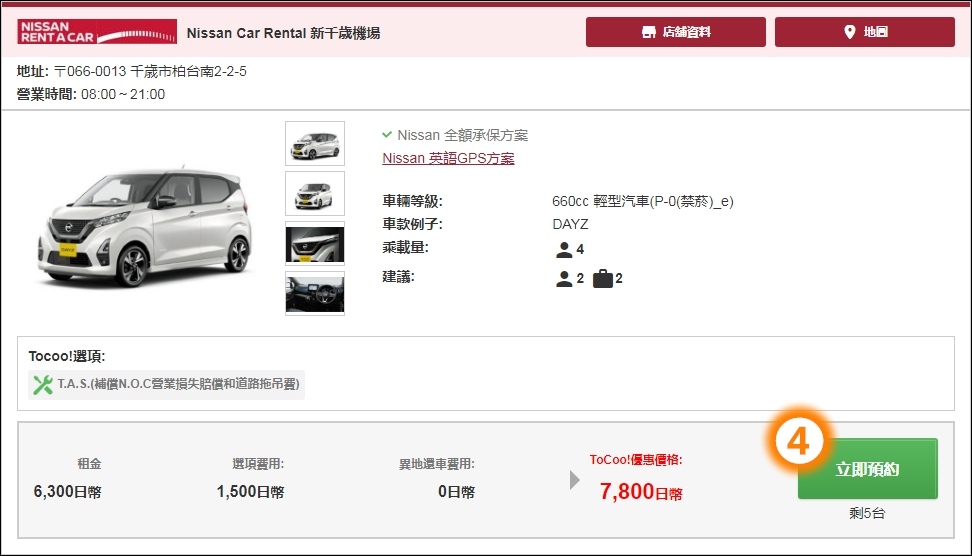972x556 pixels.
Task: Select the T.A.S. option tag
Action: (166, 384)
